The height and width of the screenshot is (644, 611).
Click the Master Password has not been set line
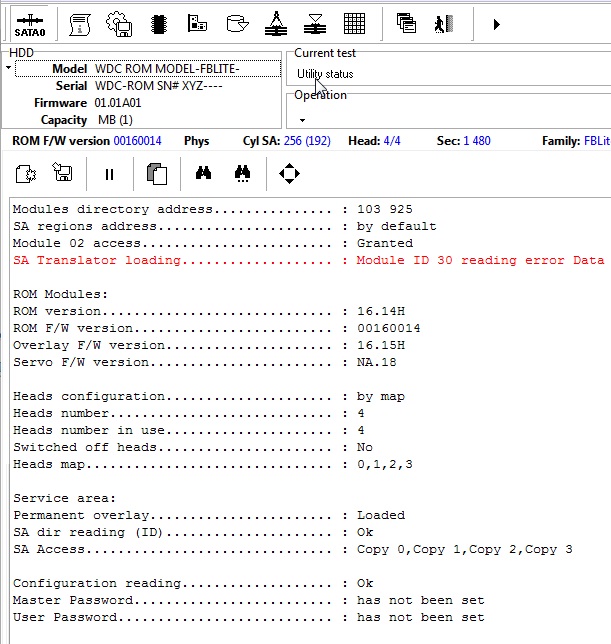tap(248, 600)
